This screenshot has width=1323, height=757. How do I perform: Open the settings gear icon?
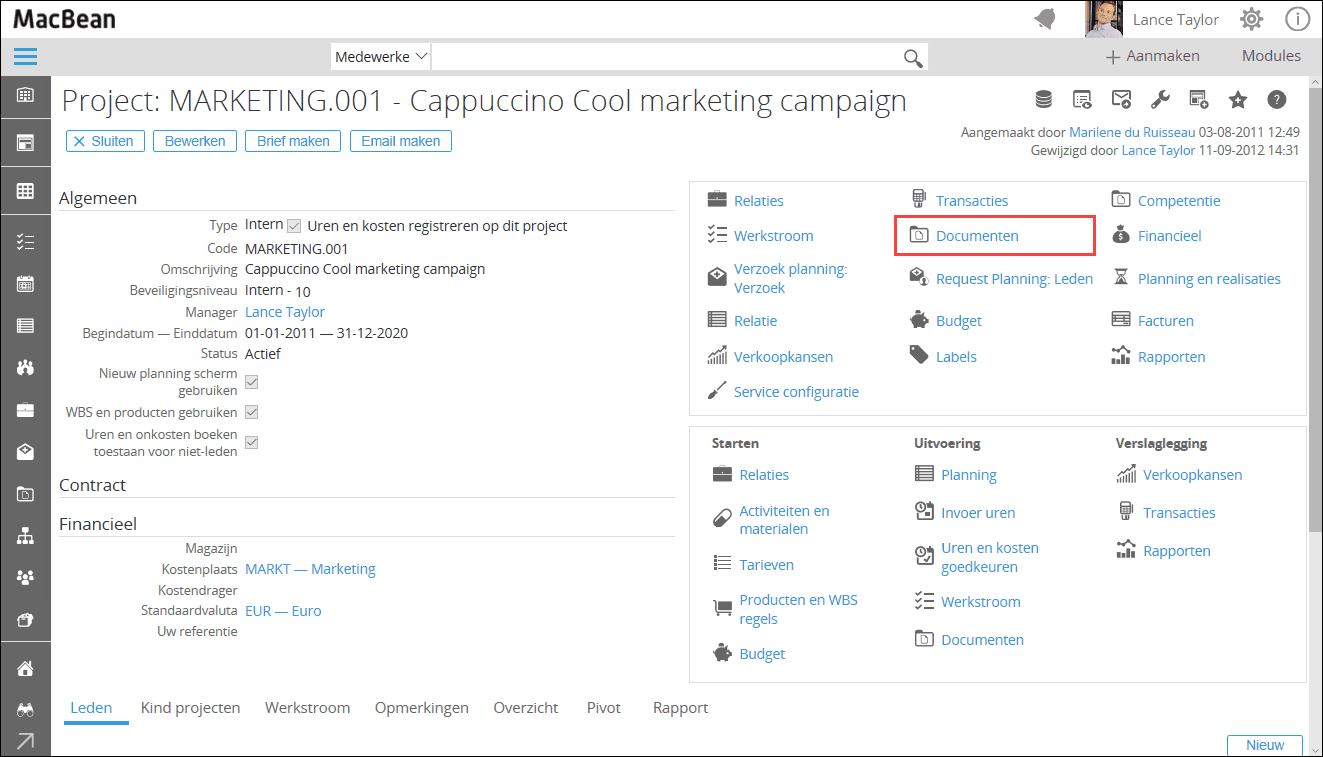pyautogui.click(x=1251, y=19)
